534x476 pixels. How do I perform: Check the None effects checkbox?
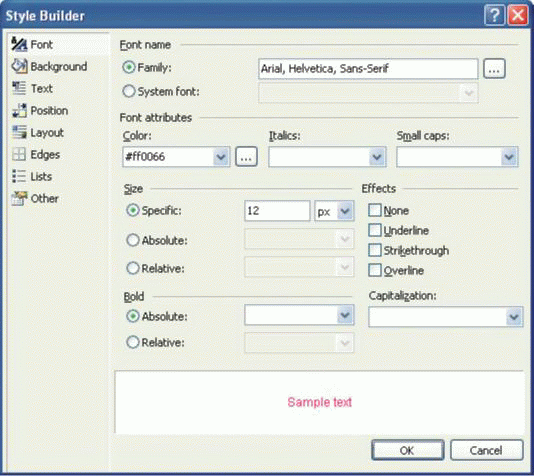tap(375, 210)
